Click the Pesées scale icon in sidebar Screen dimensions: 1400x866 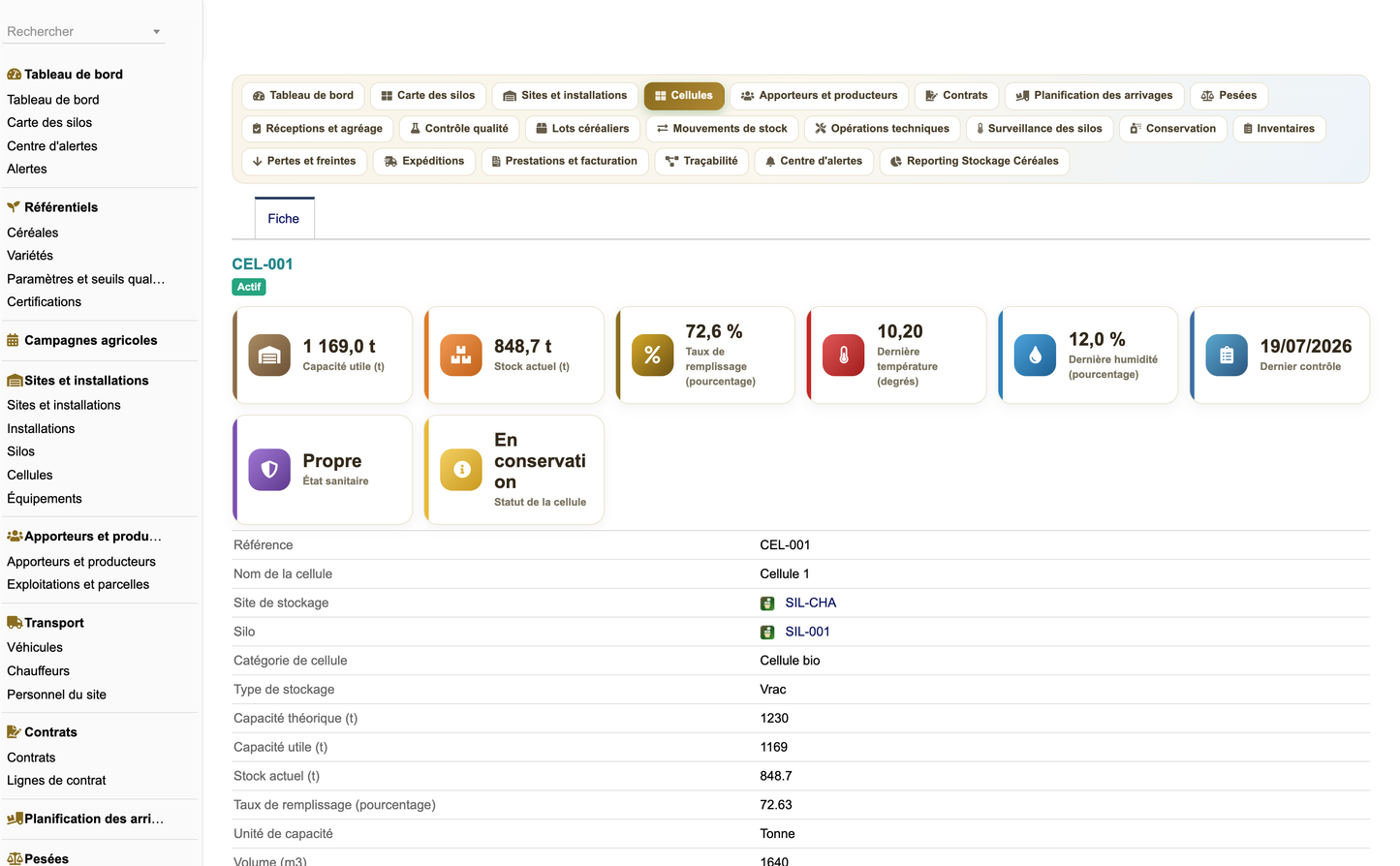tap(15, 859)
